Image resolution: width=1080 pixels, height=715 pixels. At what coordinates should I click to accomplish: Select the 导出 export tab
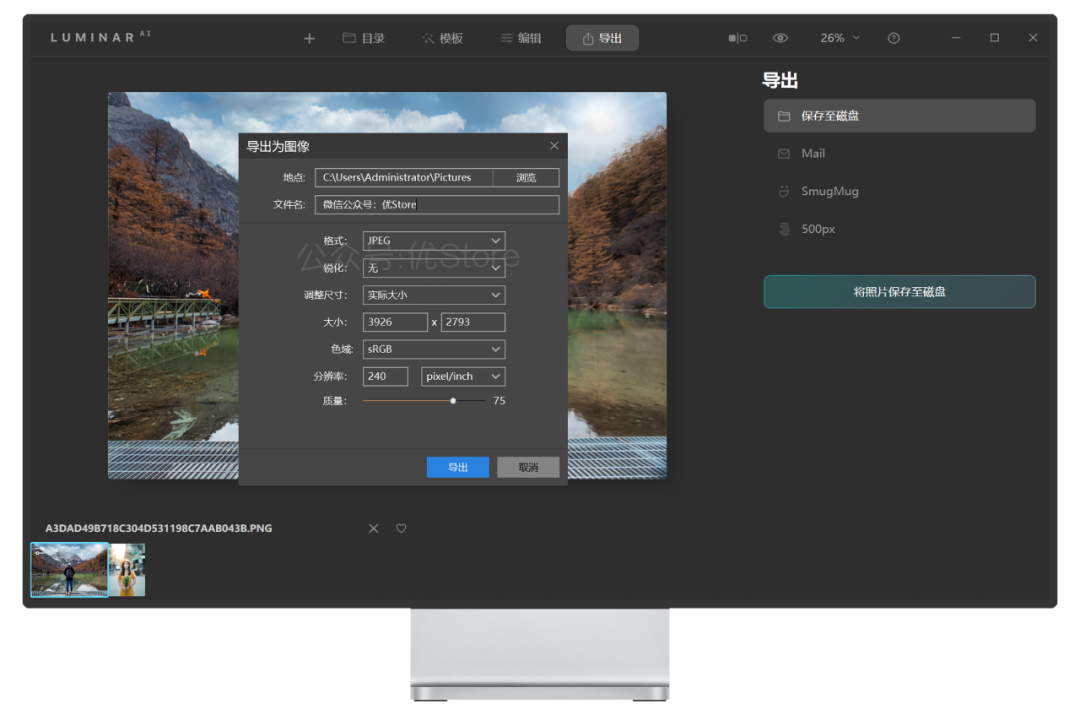pos(602,39)
